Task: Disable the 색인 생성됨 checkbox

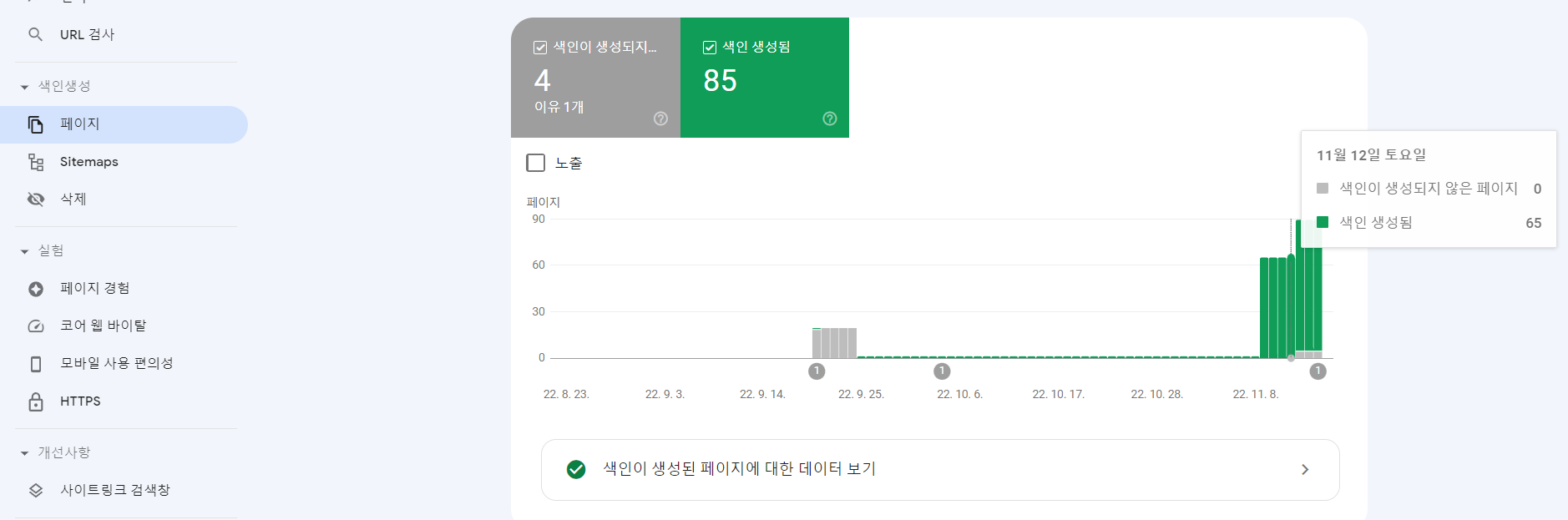Action: click(x=709, y=47)
